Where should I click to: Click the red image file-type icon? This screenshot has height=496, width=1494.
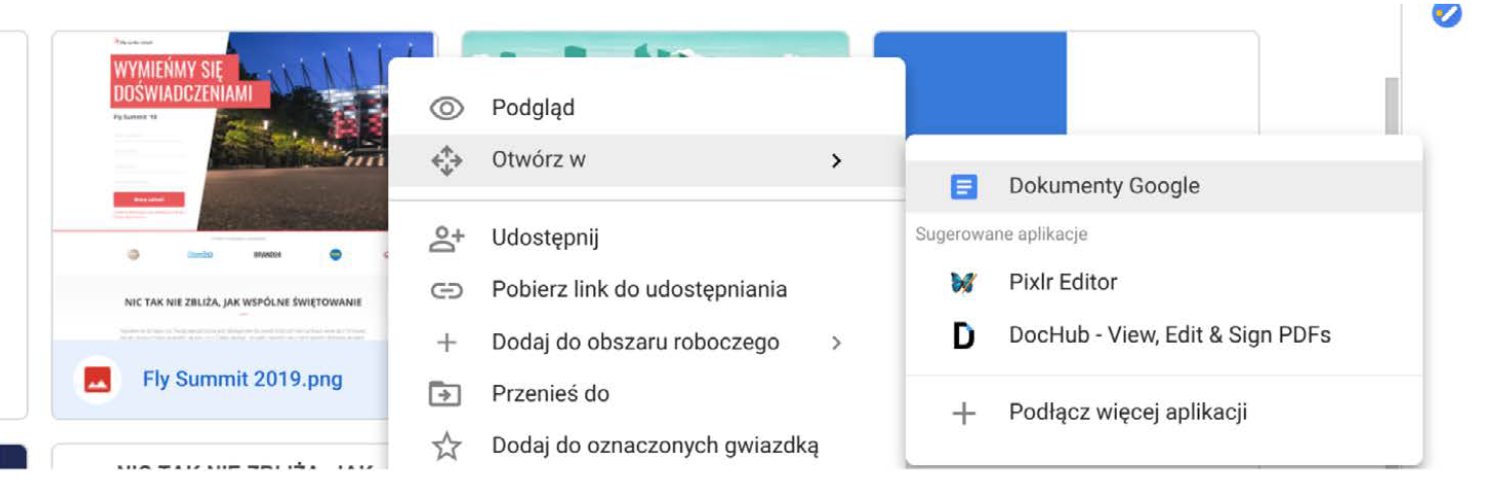tap(98, 380)
